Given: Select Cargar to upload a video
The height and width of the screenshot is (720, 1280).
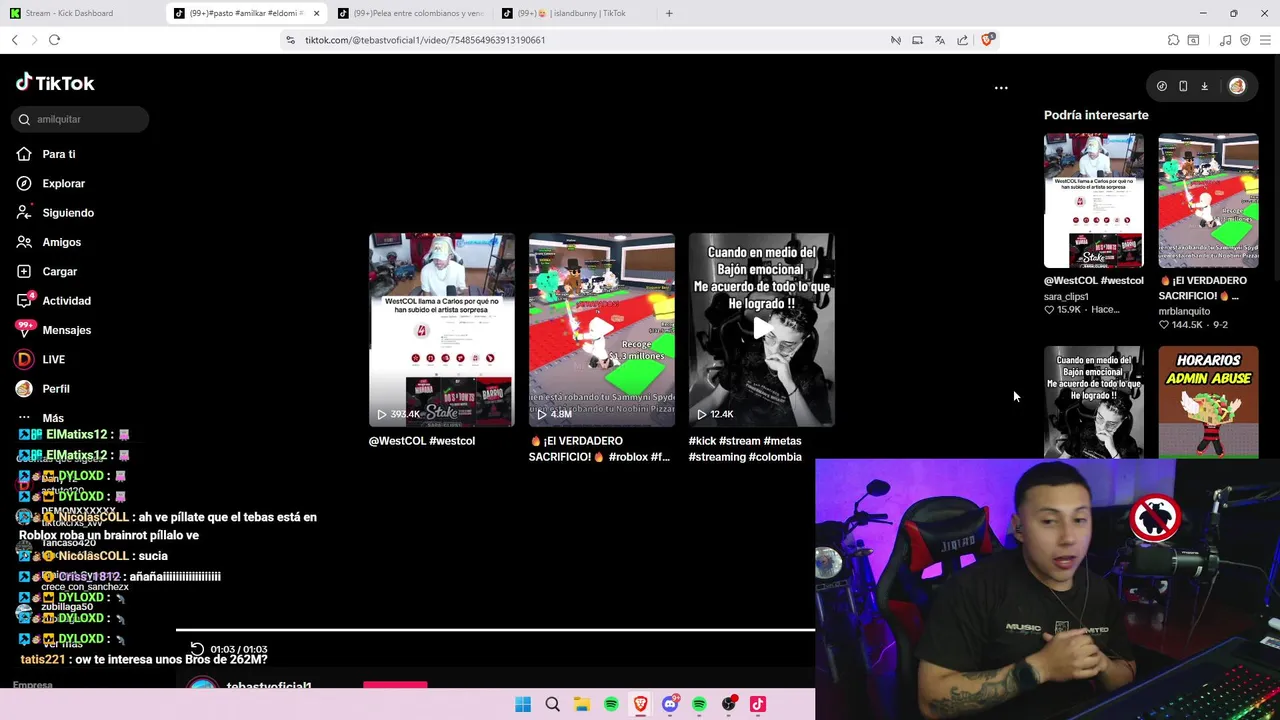Looking at the screenshot, I should click(47, 271).
